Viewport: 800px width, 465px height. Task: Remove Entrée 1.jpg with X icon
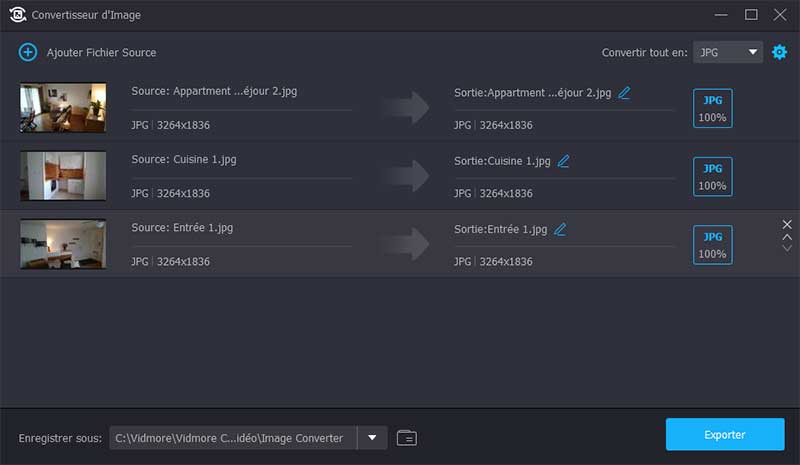(x=787, y=224)
